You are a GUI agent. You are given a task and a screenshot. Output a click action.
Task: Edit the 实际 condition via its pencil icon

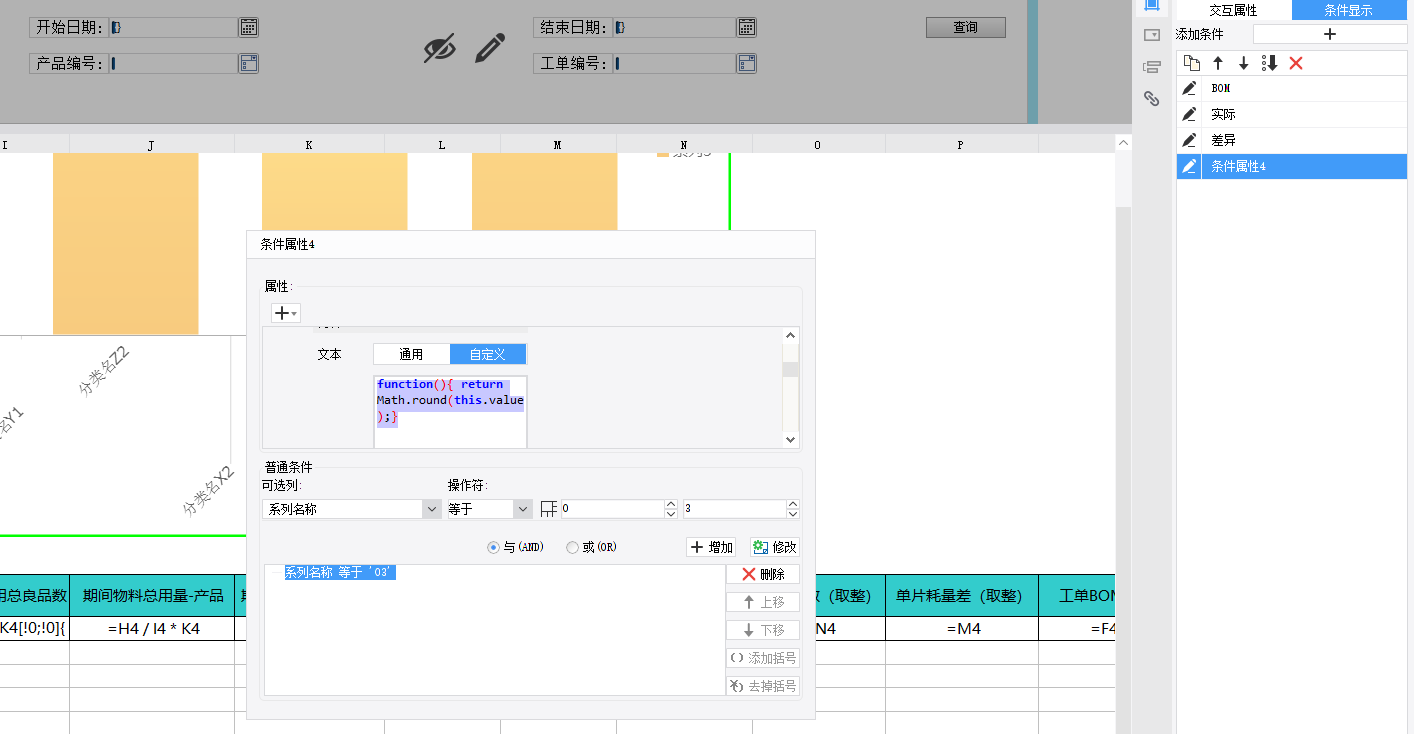click(x=1189, y=114)
